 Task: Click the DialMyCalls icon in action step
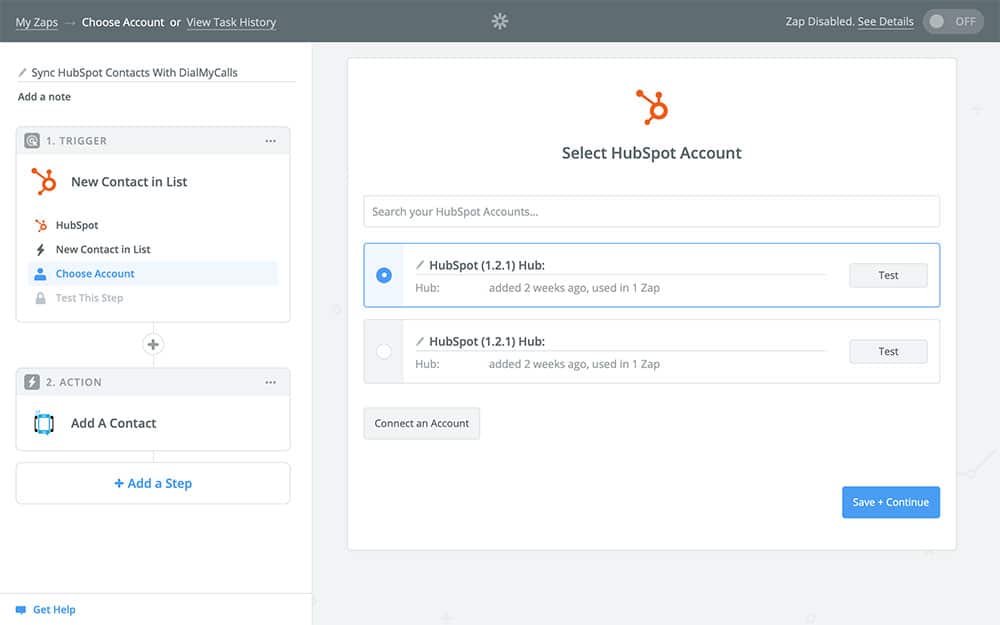point(44,423)
